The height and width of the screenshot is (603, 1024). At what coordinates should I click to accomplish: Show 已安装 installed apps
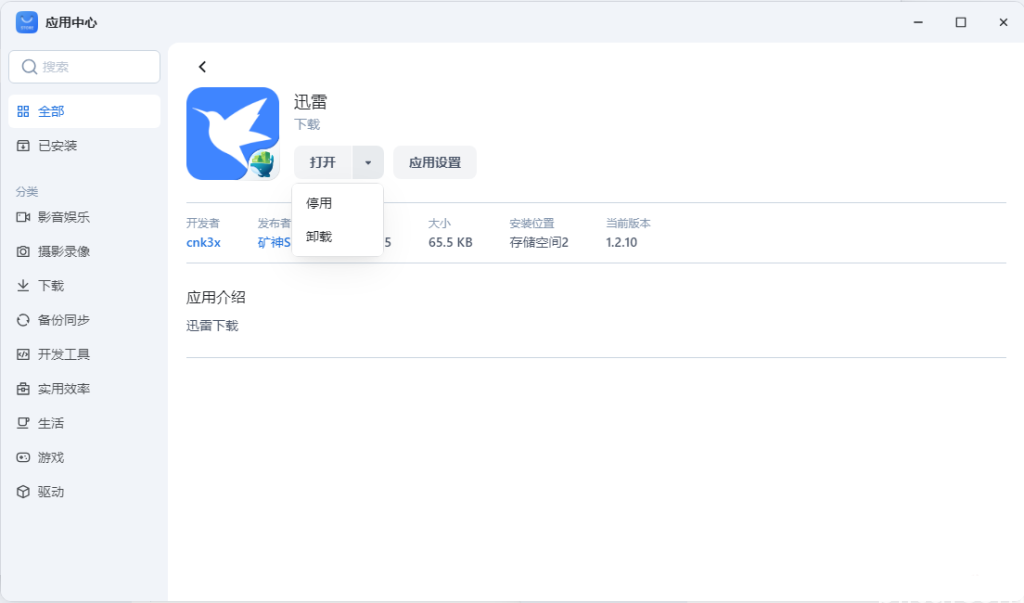point(57,146)
